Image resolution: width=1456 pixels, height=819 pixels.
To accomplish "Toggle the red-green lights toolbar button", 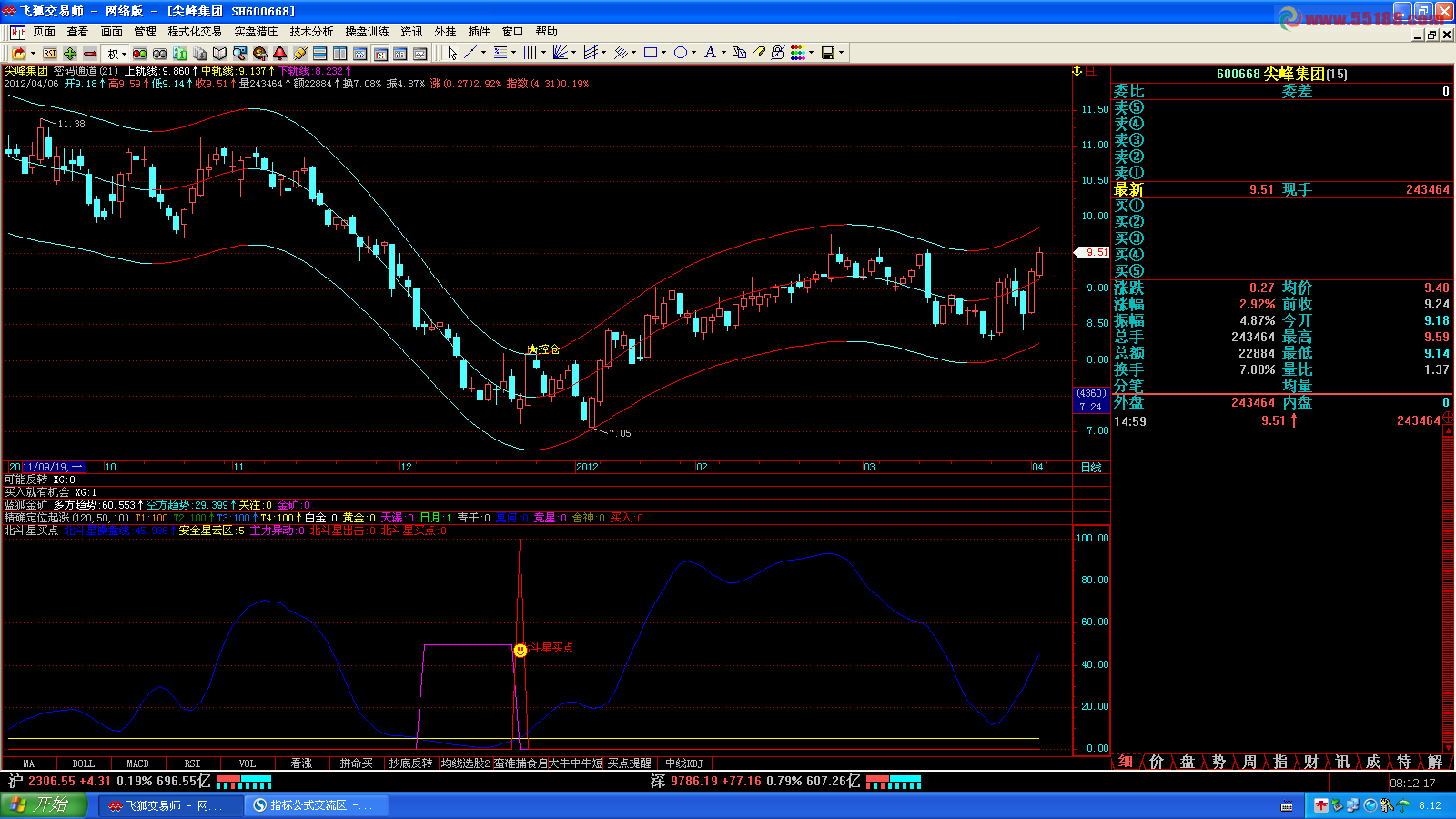I will 140,54.
